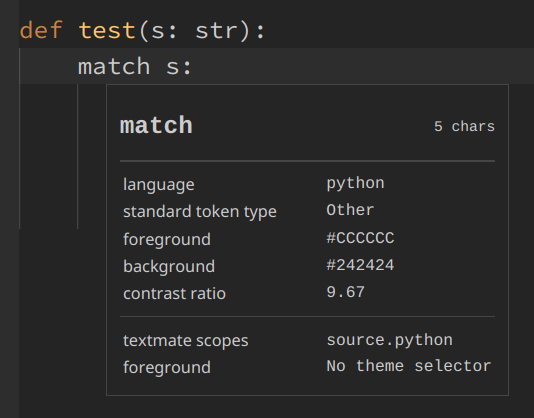
Task: Click the '#242424' background value
Action: click(360, 265)
